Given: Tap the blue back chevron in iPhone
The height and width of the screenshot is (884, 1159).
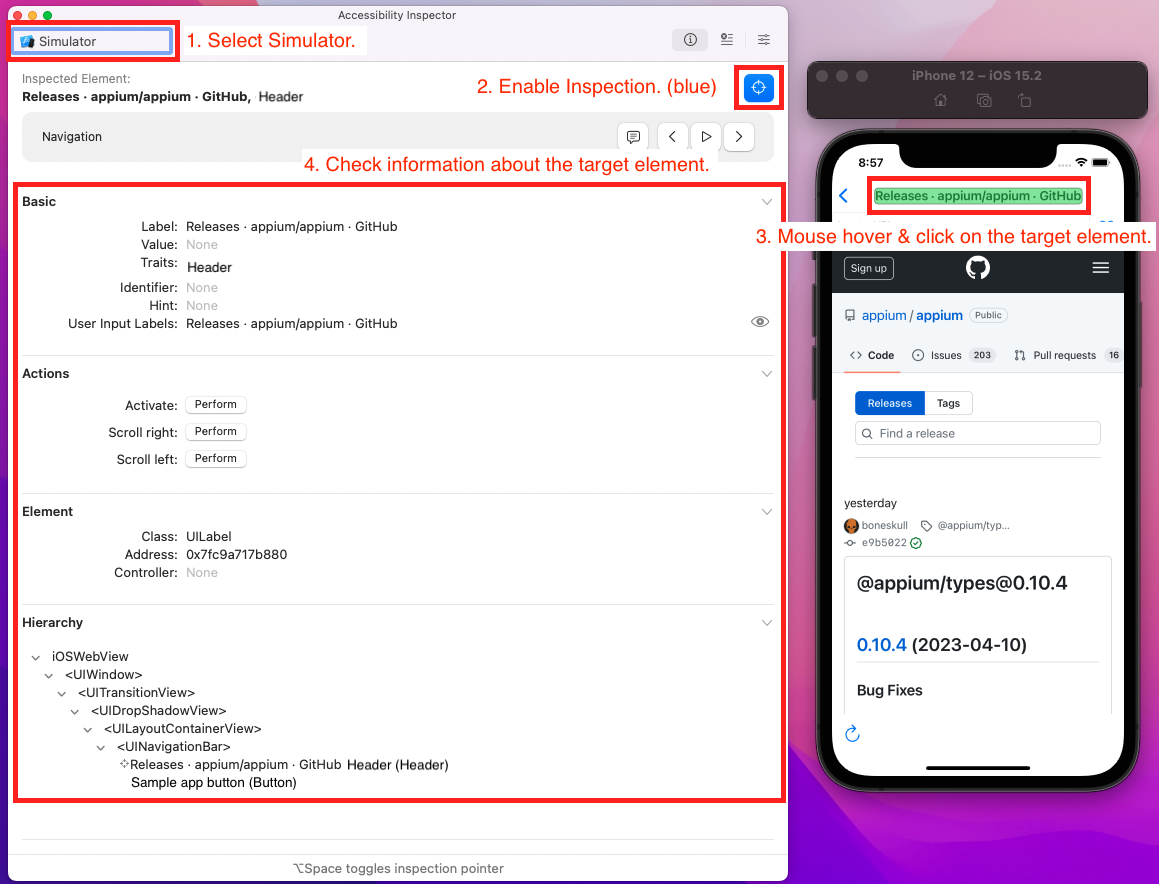Looking at the screenshot, I should point(844,196).
